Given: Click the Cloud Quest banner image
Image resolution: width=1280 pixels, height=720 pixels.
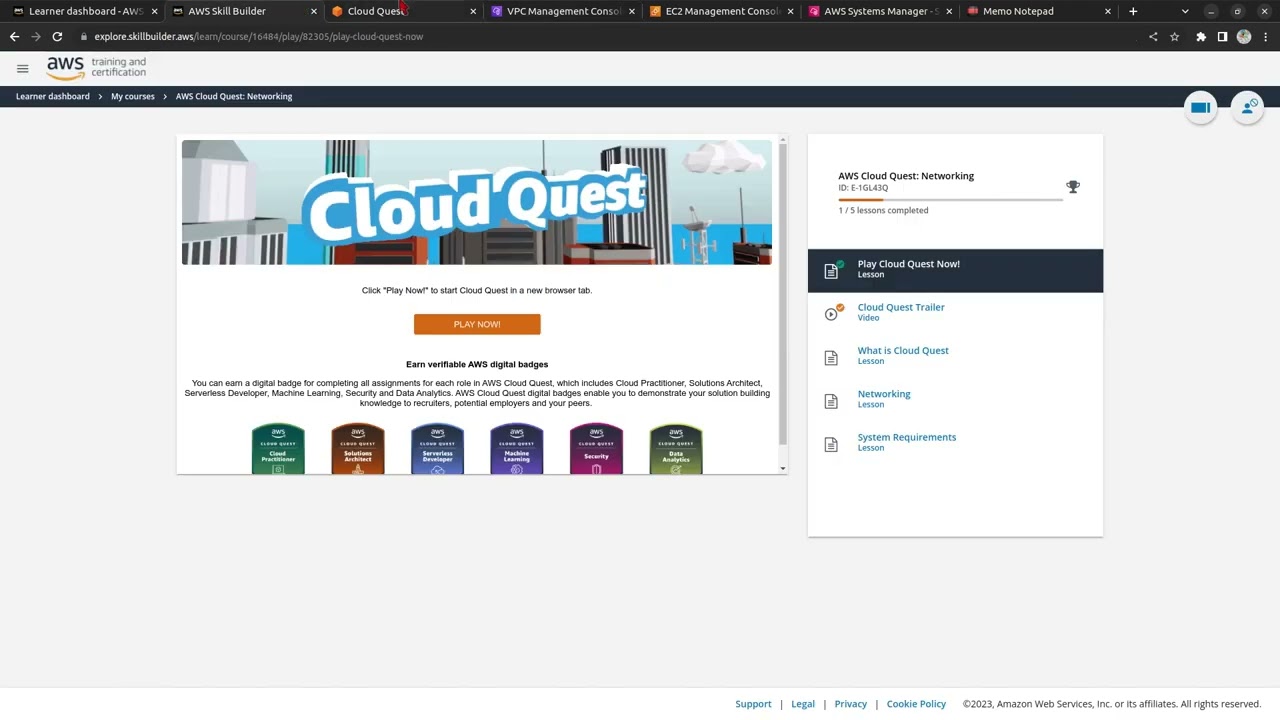Looking at the screenshot, I should point(477,202).
